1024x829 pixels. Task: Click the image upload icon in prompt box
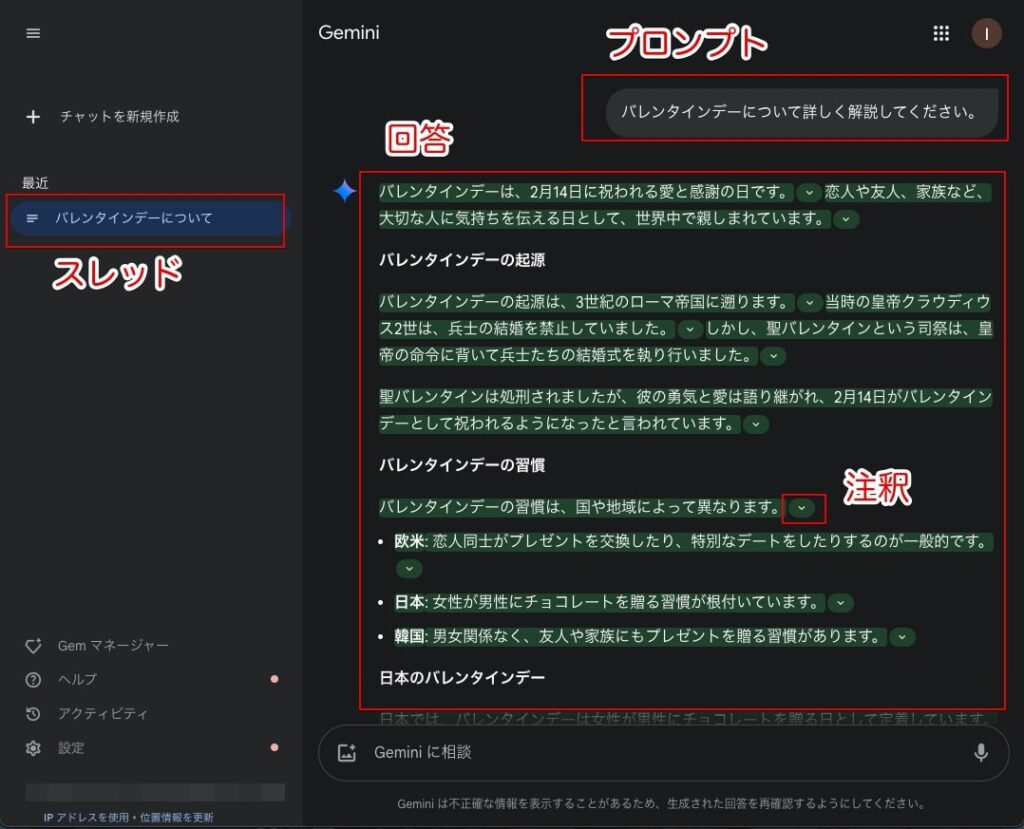click(x=347, y=753)
